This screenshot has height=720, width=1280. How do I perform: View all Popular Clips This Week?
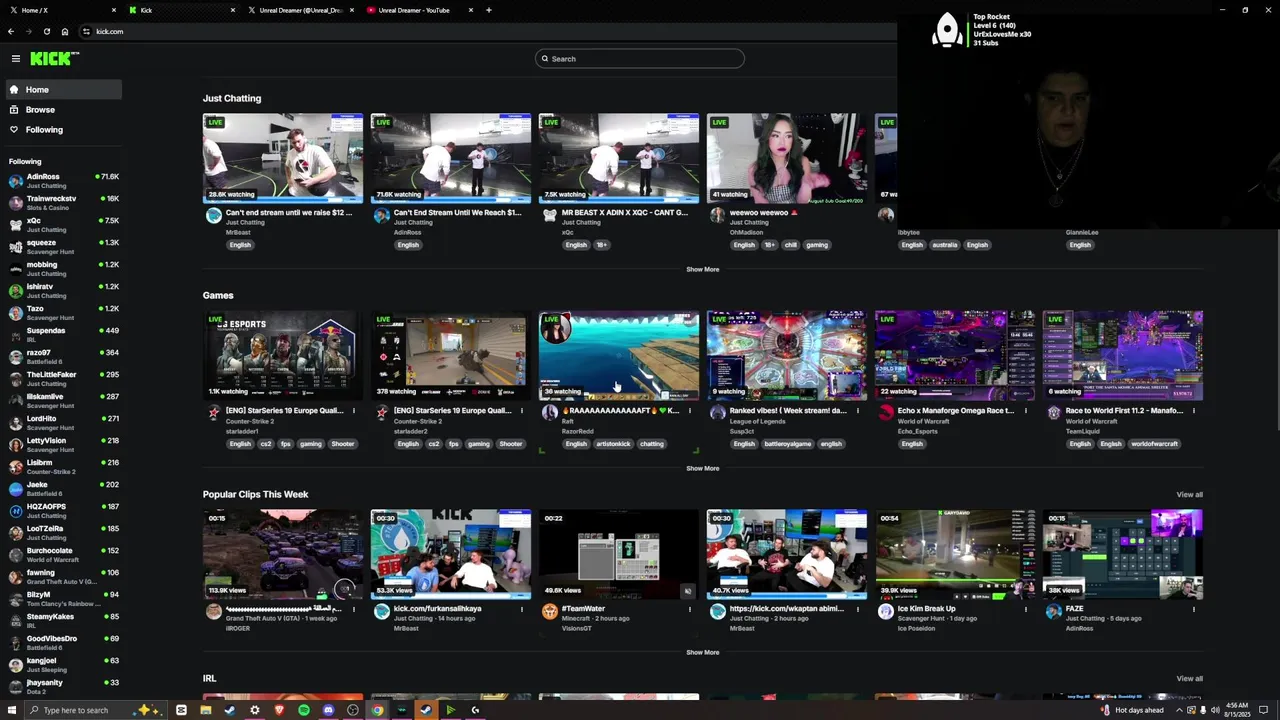coord(1189,495)
